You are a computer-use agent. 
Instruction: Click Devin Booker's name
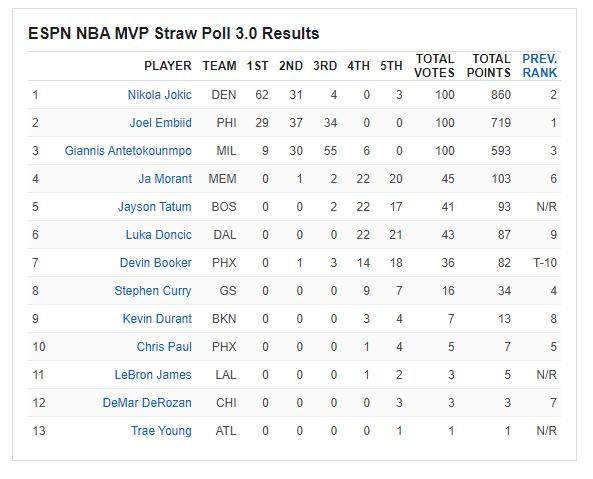pyautogui.click(x=155, y=263)
